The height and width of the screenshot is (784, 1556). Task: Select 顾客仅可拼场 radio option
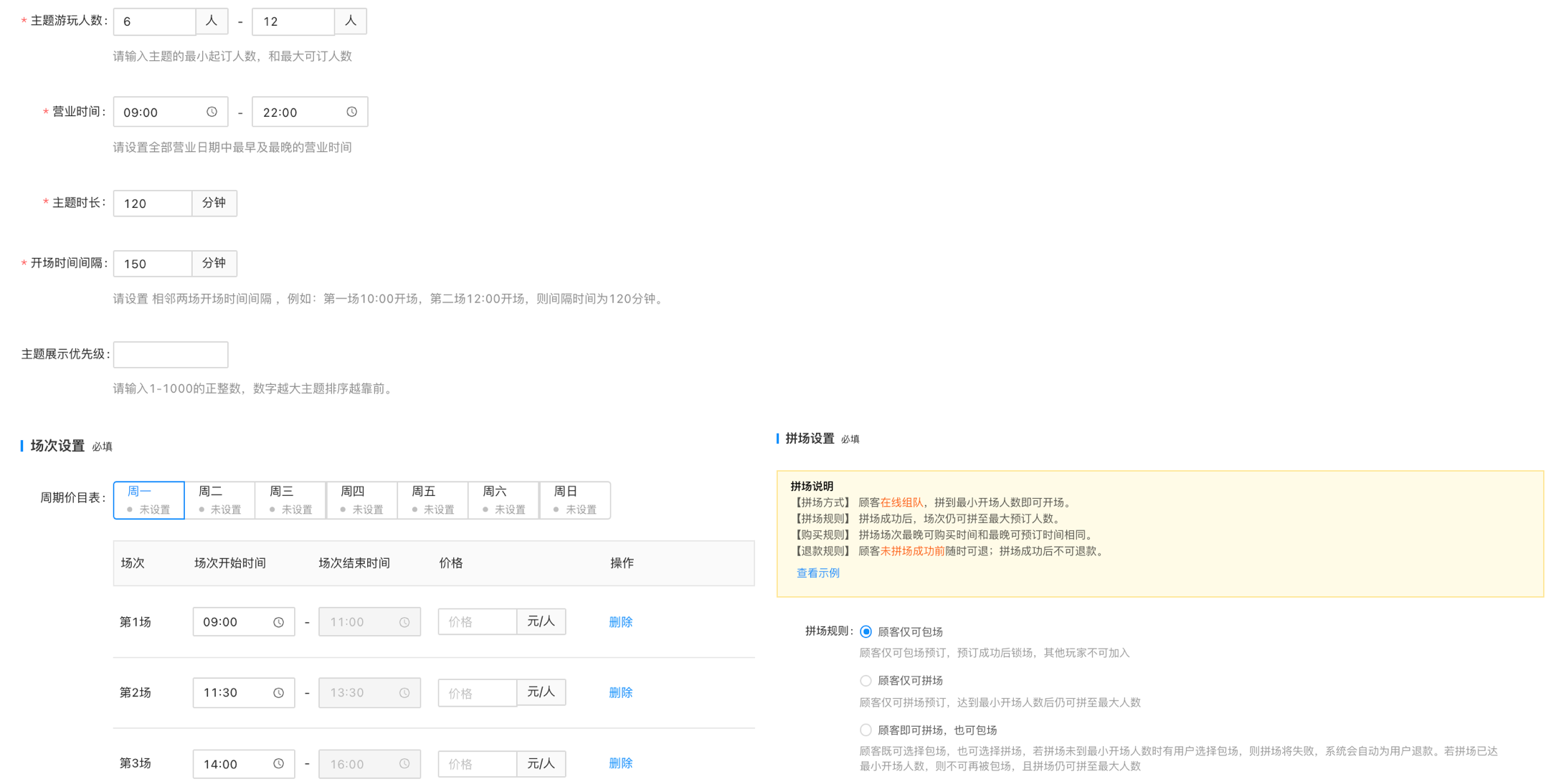click(865, 680)
